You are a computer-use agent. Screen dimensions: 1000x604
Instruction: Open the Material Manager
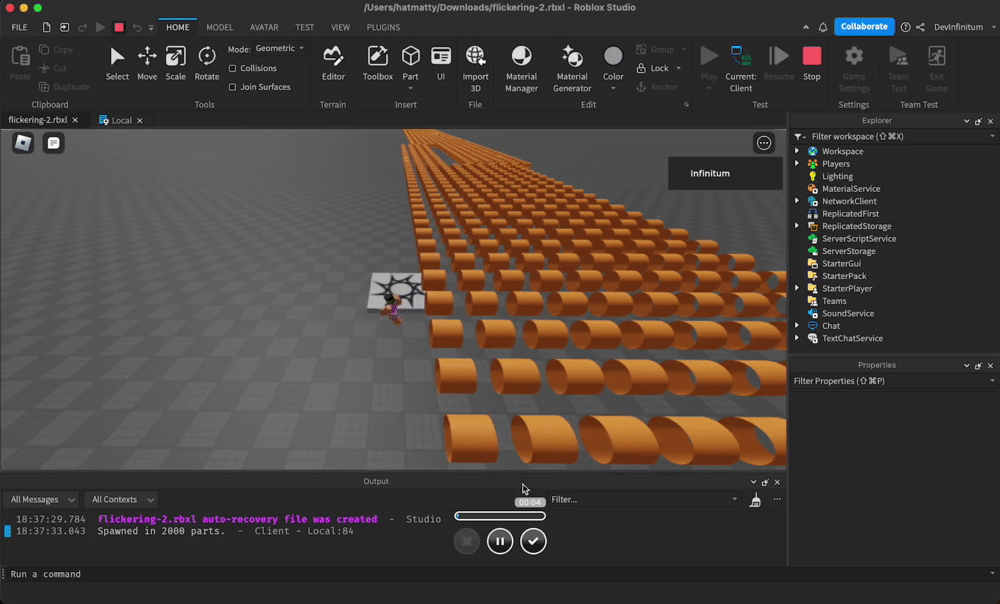(521, 68)
